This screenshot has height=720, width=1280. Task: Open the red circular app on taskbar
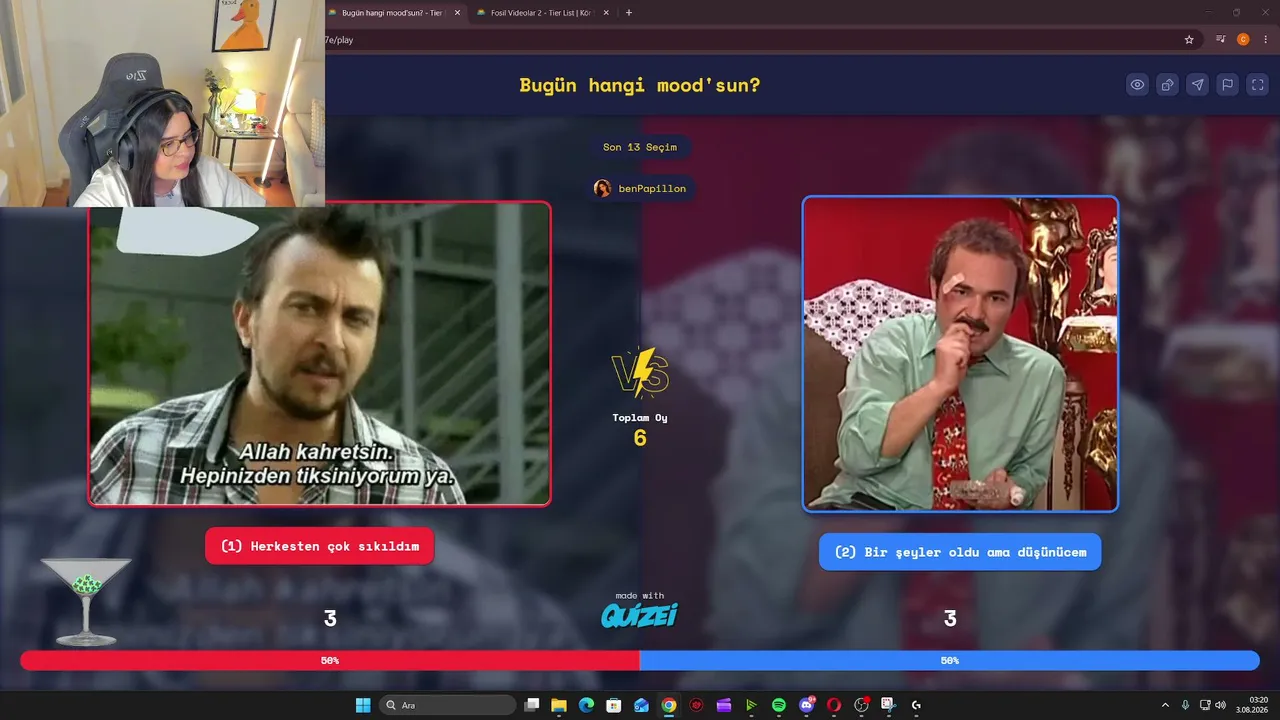pyautogui.click(x=696, y=705)
